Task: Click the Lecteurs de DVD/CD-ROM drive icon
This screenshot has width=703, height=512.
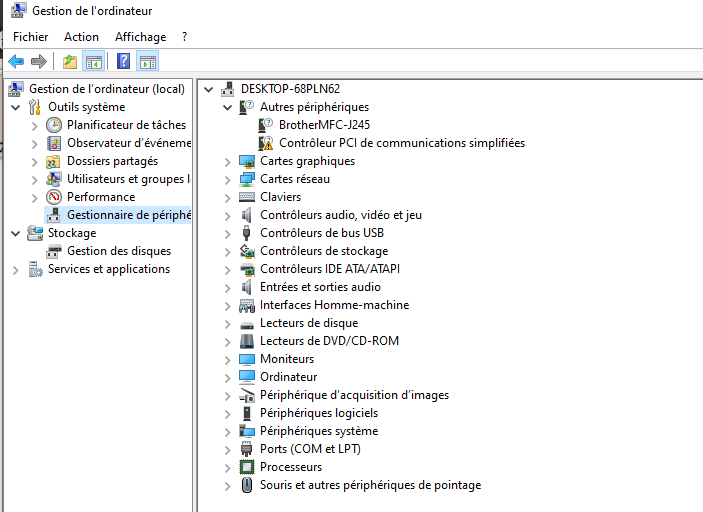Action: tap(247, 341)
